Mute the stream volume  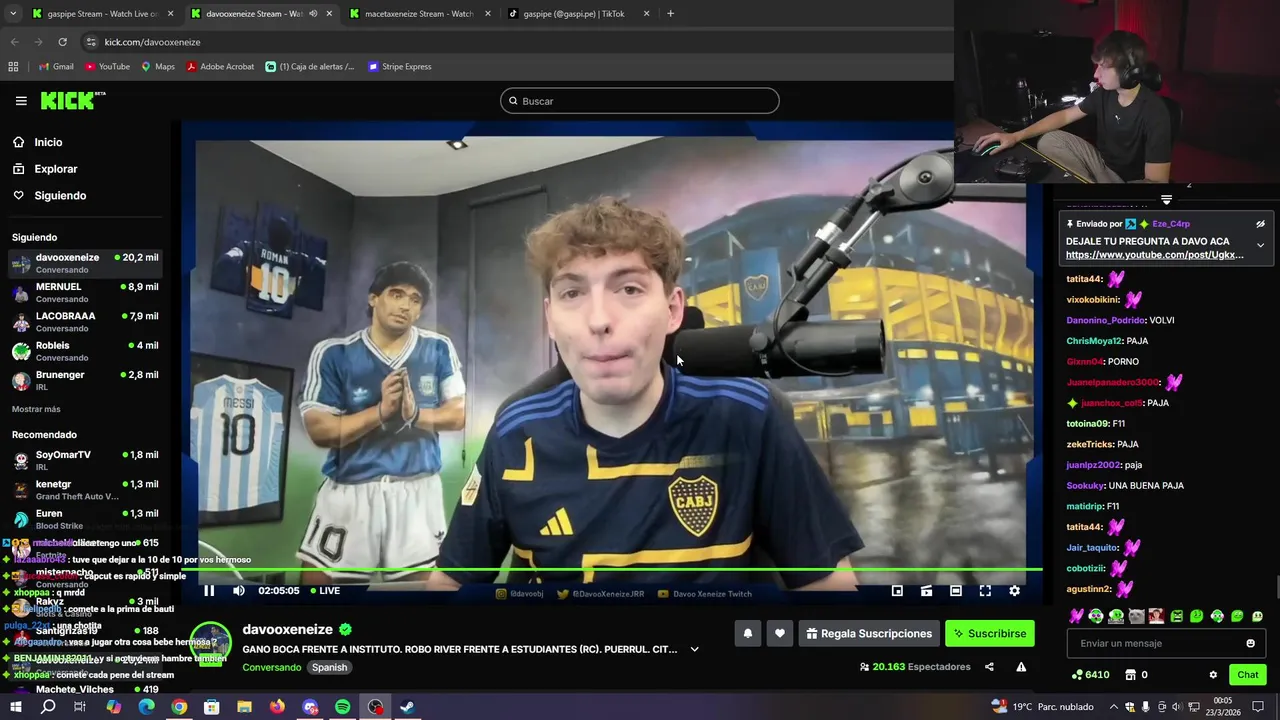click(238, 591)
